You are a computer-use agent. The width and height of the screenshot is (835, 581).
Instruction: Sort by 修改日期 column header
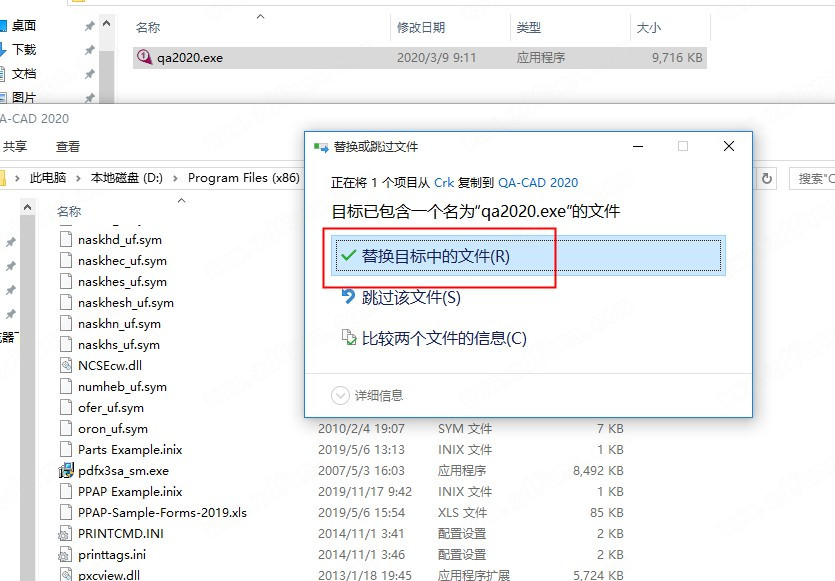(421, 27)
